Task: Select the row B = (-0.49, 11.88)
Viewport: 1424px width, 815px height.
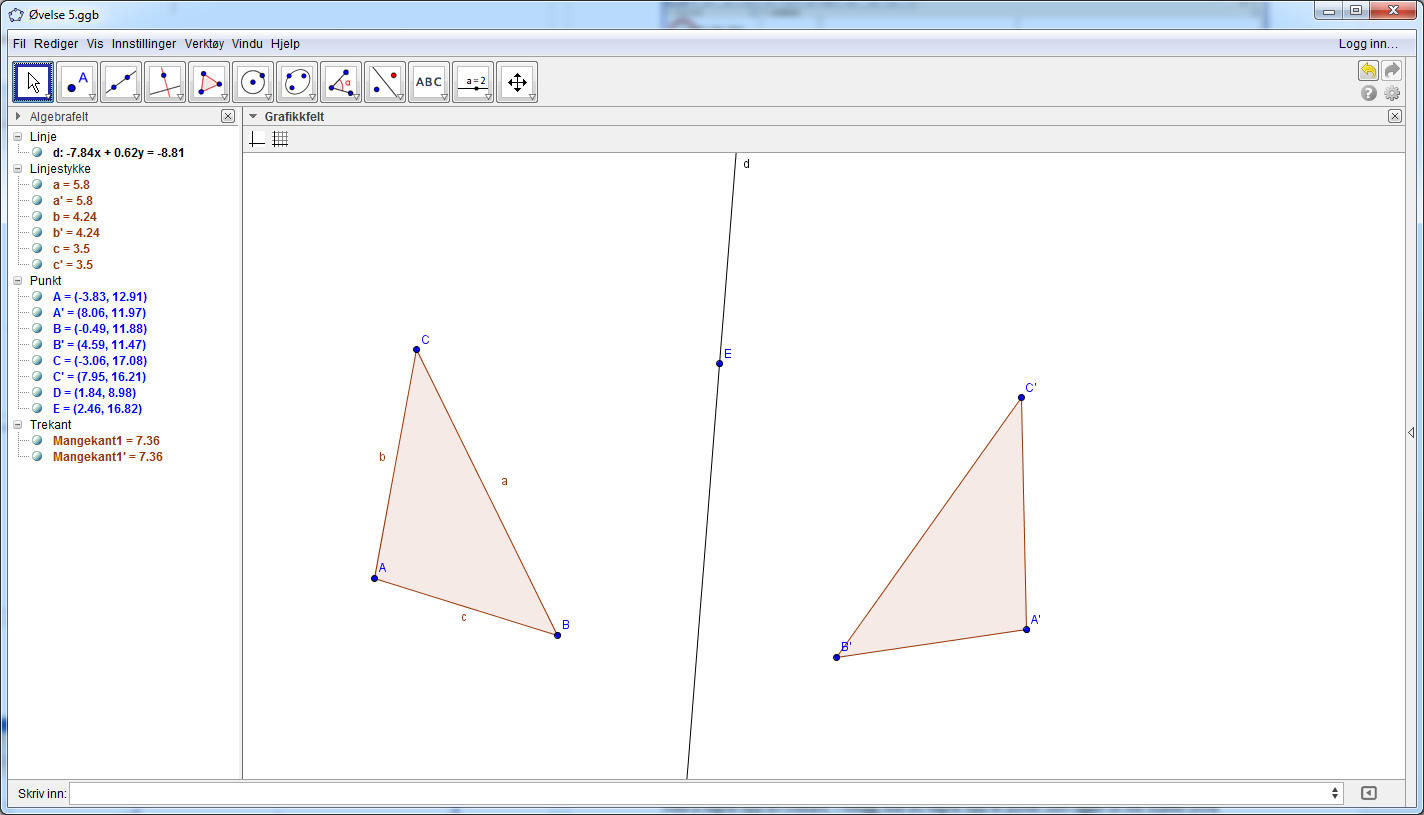Action: 100,329
